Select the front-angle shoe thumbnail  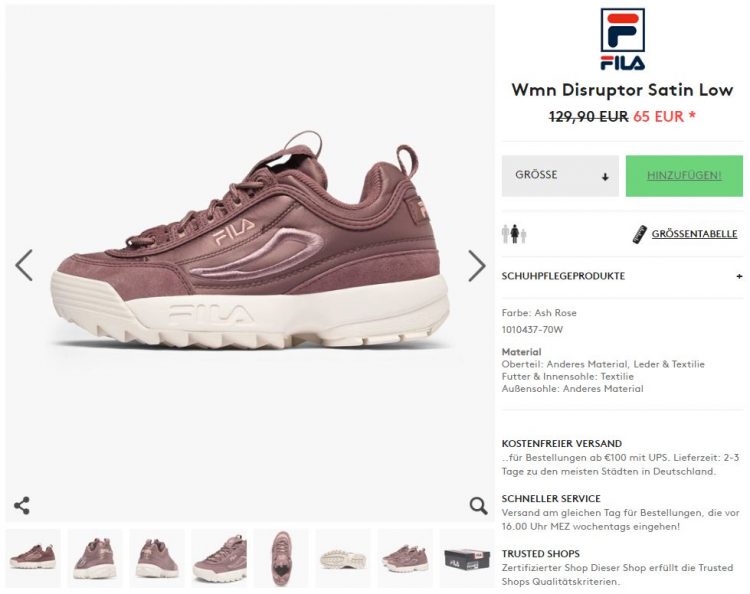point(95,558)
